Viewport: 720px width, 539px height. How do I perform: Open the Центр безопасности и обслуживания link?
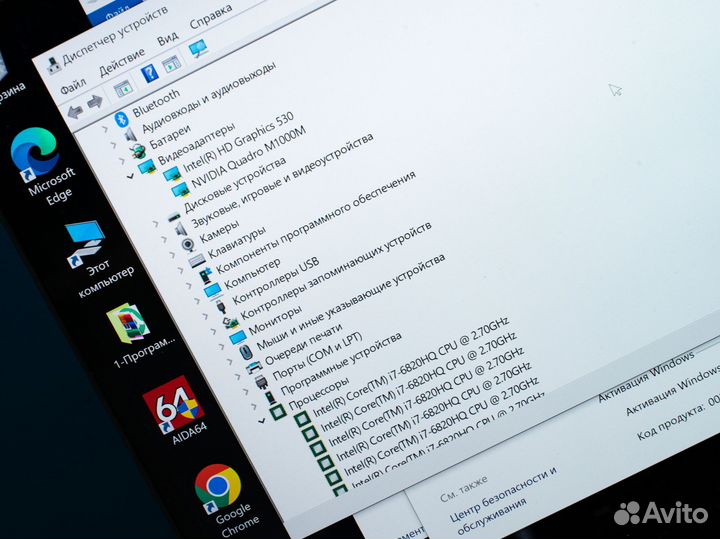504,501
